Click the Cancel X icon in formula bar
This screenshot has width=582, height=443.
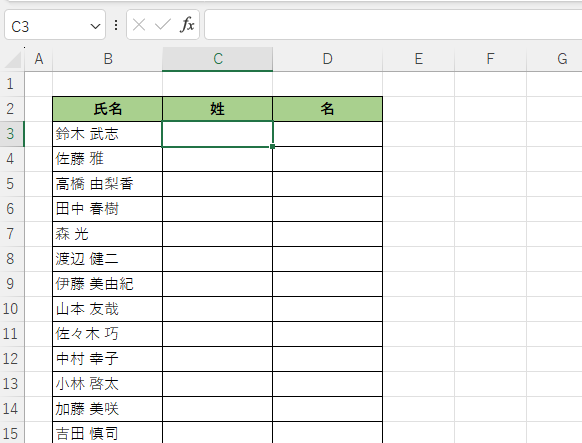(x=139, y=25)
